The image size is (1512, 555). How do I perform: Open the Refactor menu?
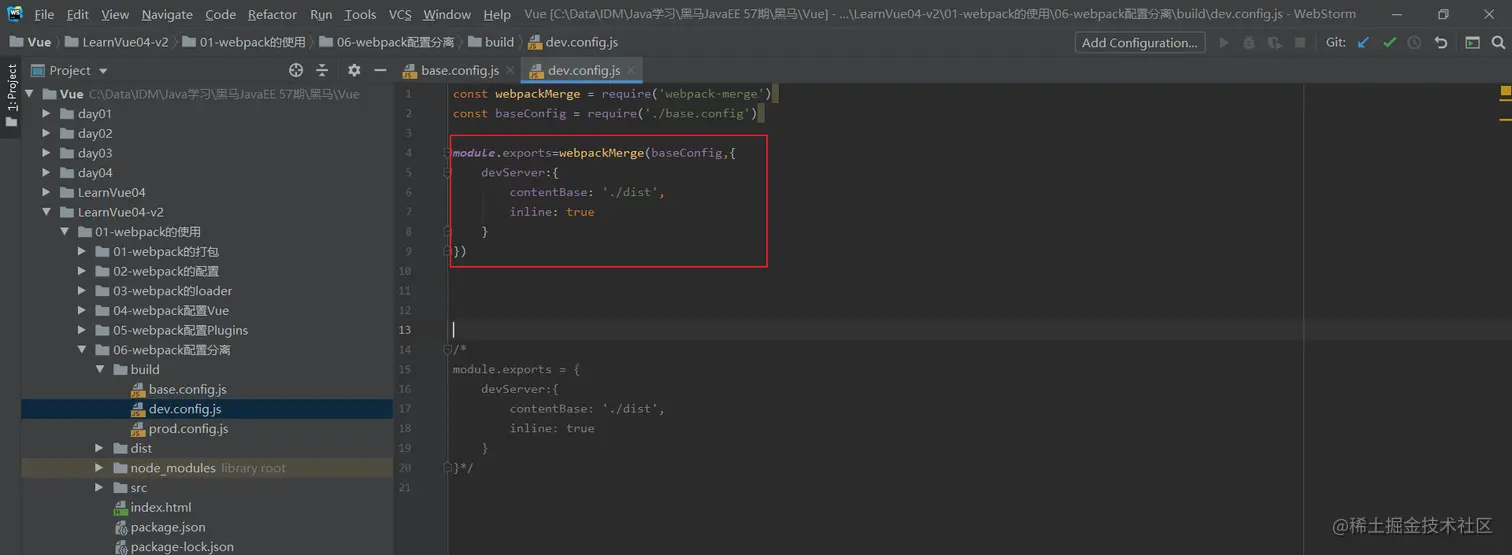272,14
